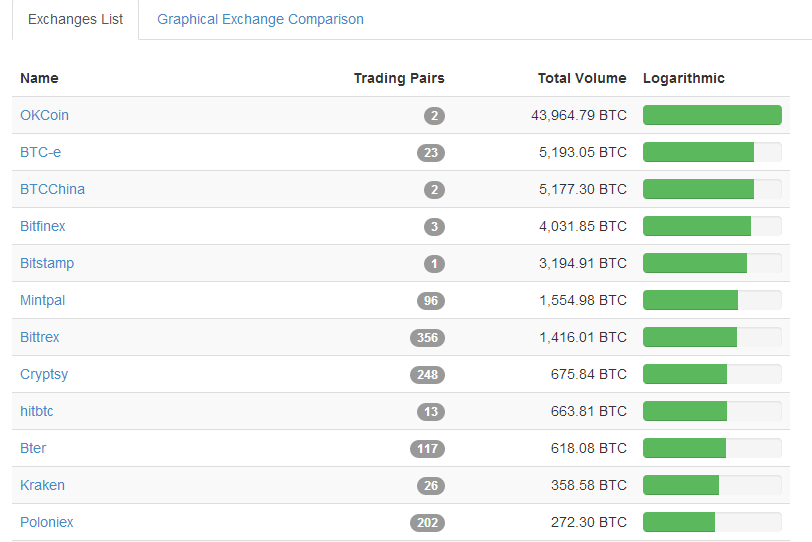Click the BTC-e logarithmic volume bar
Image resolution: width=812 pixels, height=542 pixels.
[x=712, y=152]
